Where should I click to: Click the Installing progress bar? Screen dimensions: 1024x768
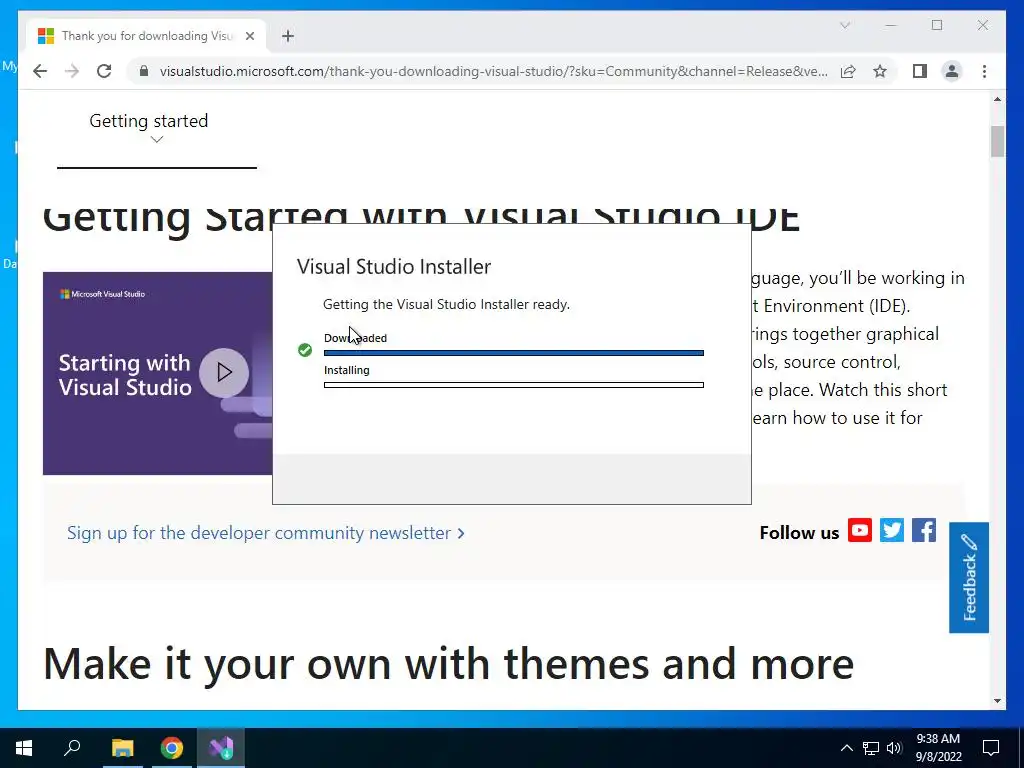tap(513, 385)
